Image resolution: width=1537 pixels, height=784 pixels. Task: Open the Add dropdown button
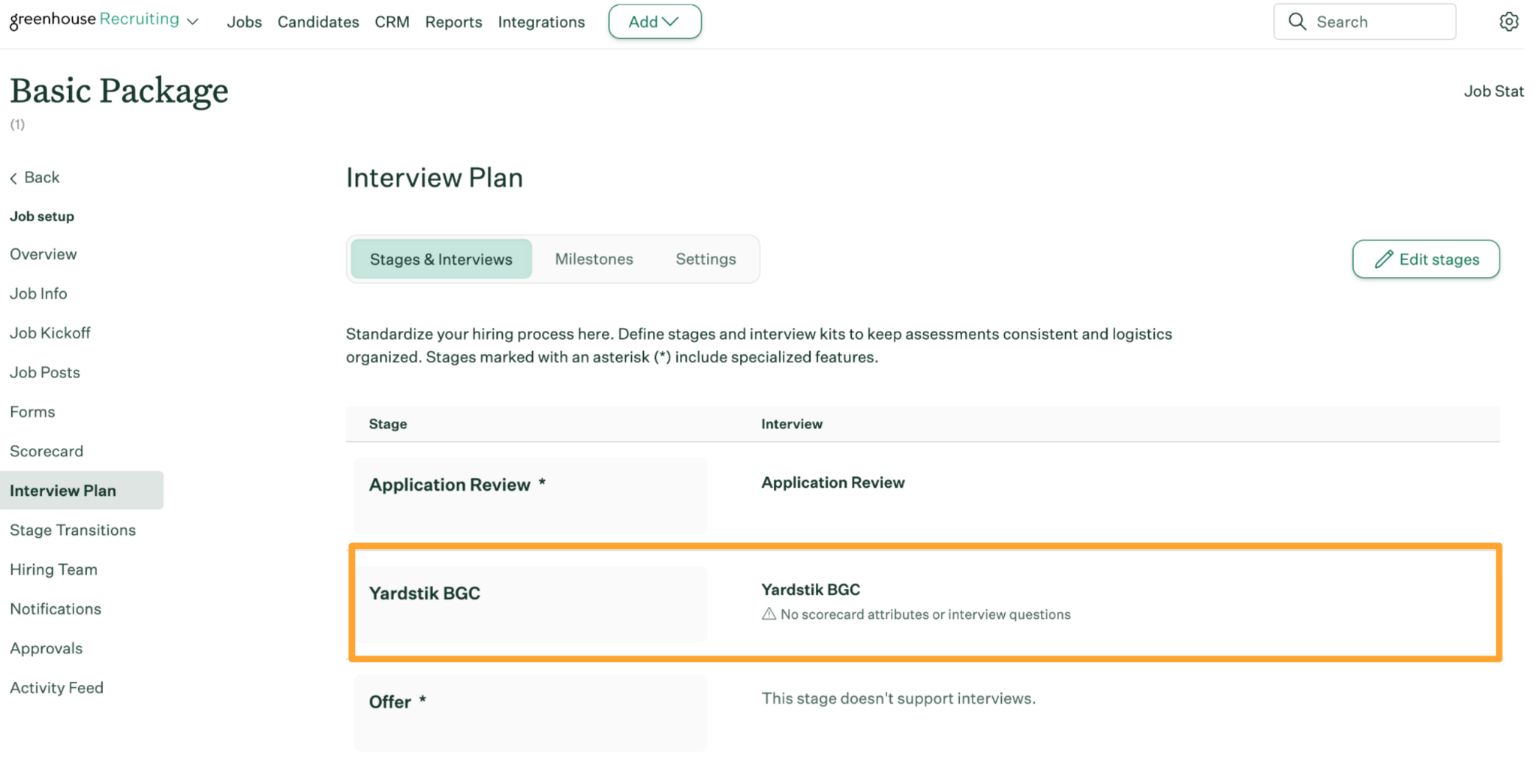[x=654, y=22]
